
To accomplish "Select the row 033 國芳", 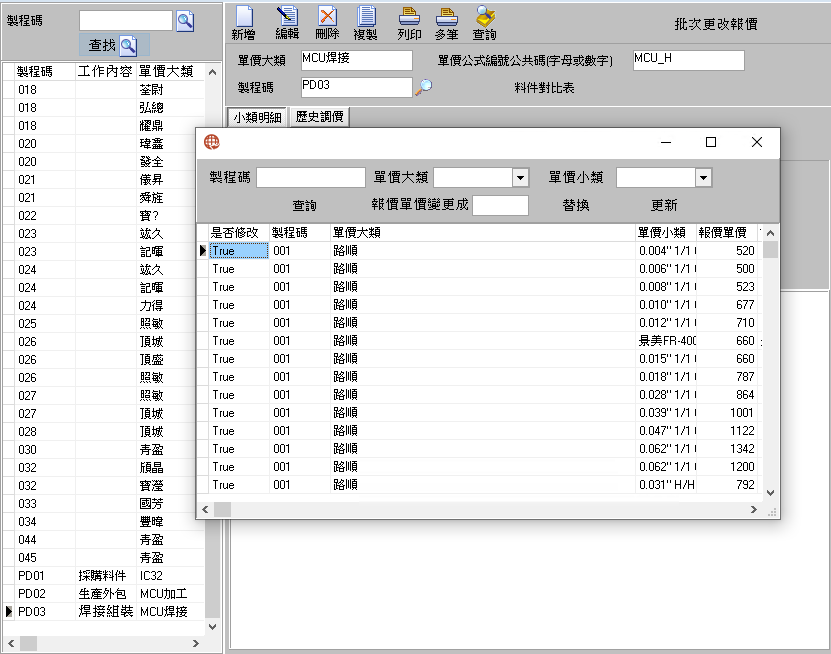I will point(104,503).
